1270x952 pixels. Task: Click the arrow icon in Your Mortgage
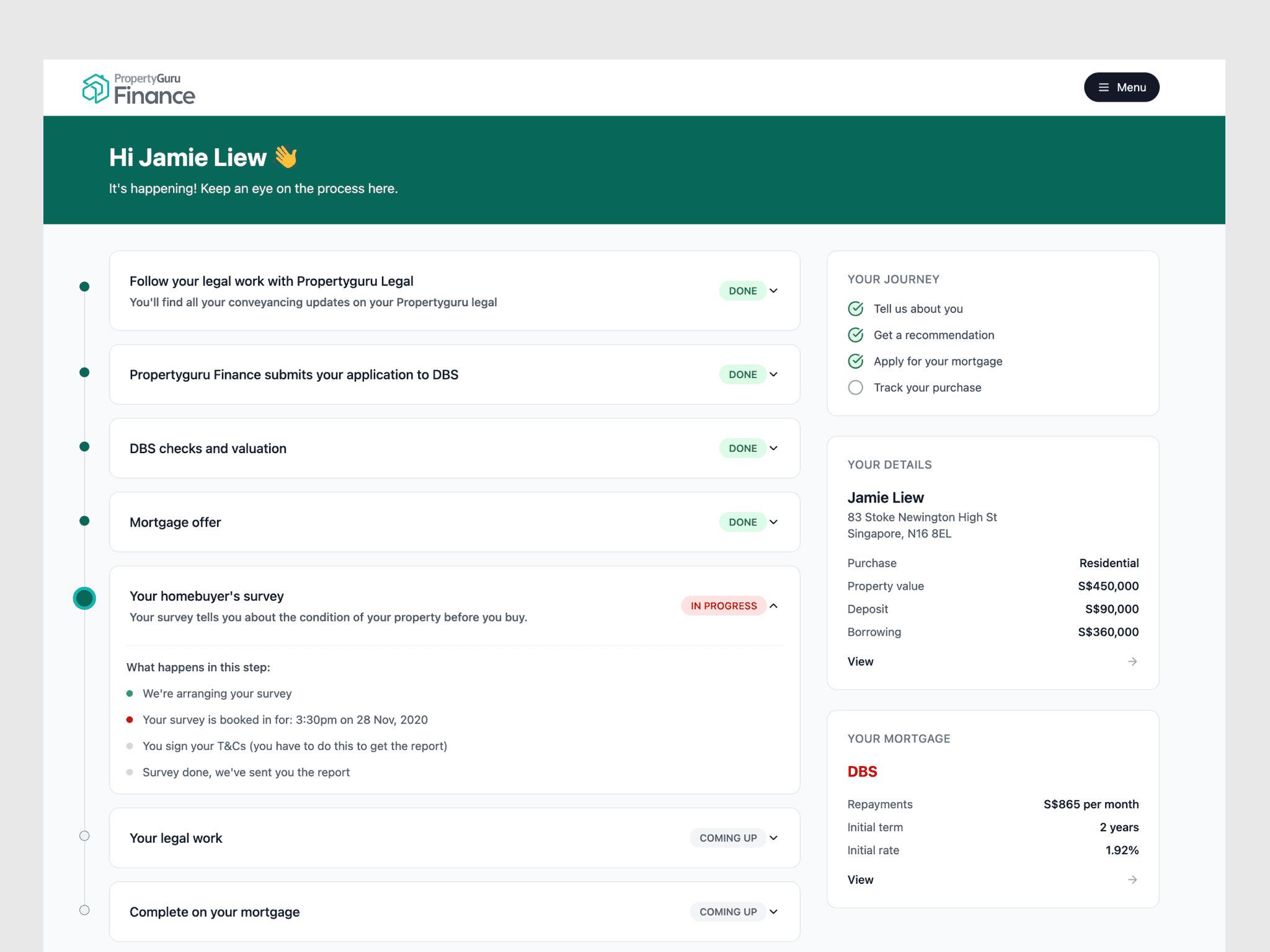pos(1132,879)
